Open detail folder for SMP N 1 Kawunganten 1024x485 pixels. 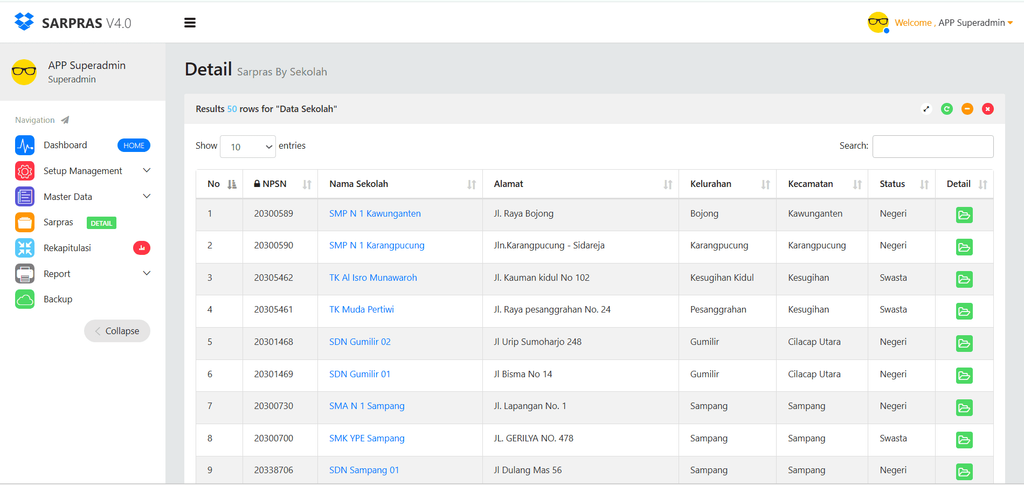[x=964, y=215]
